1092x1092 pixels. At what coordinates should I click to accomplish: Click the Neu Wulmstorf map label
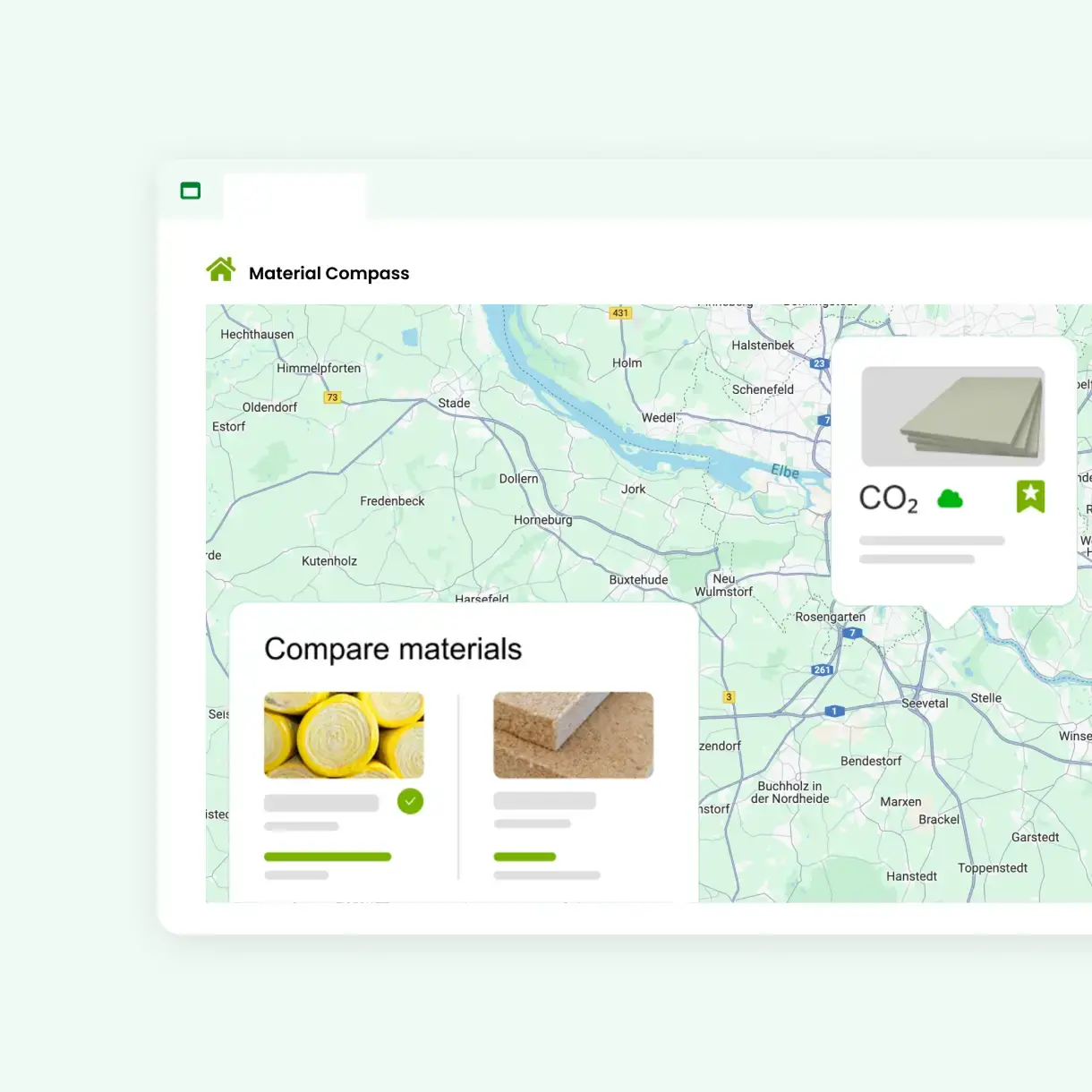(x=723, y=585)
